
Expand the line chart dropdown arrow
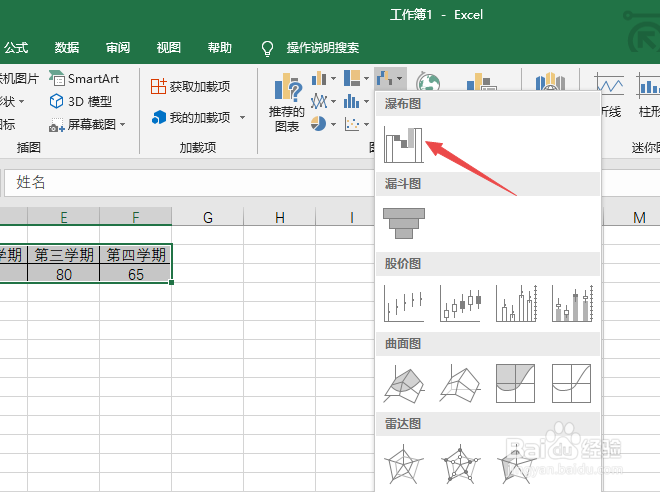pos(333,101)
